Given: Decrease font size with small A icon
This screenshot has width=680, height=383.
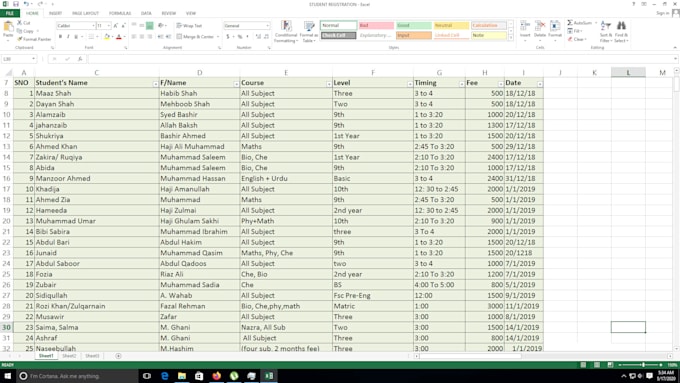Looking at the screenshot, I should tap(124, 26).
